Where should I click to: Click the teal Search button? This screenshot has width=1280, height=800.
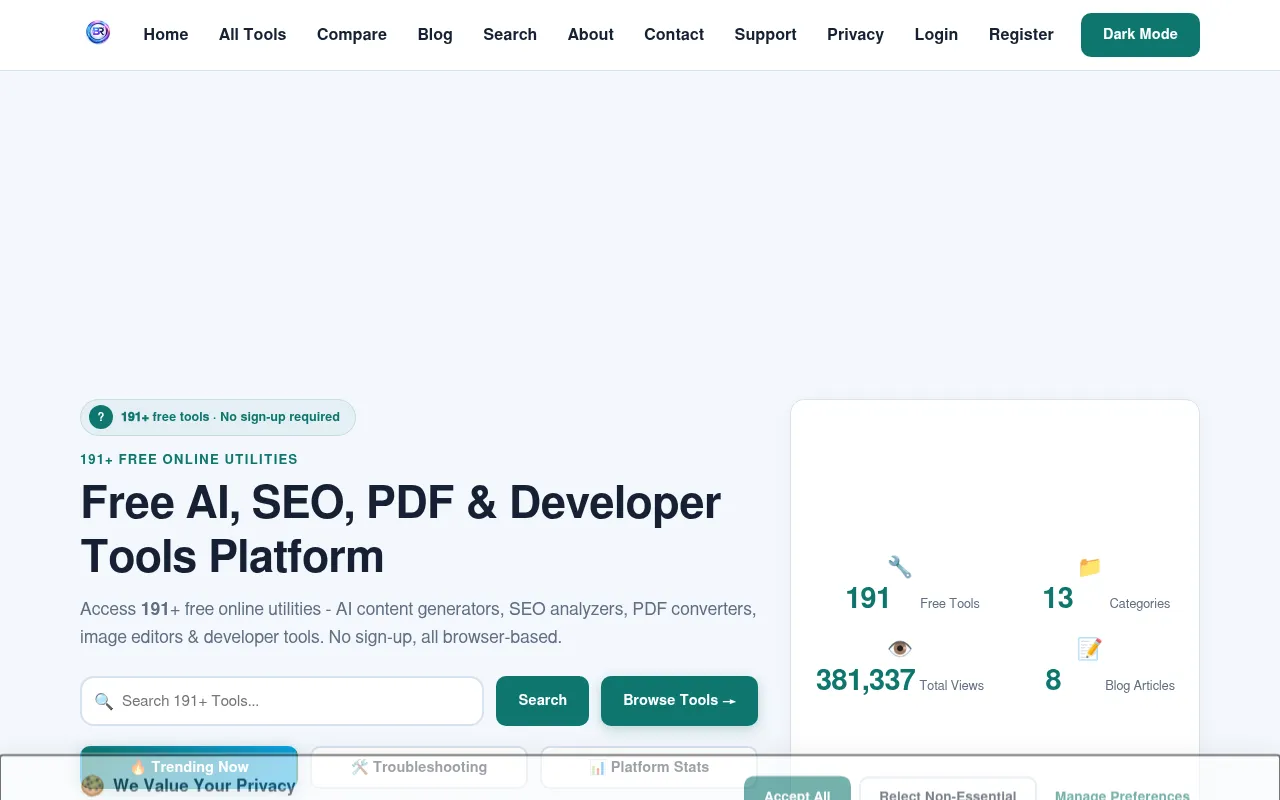543,701
